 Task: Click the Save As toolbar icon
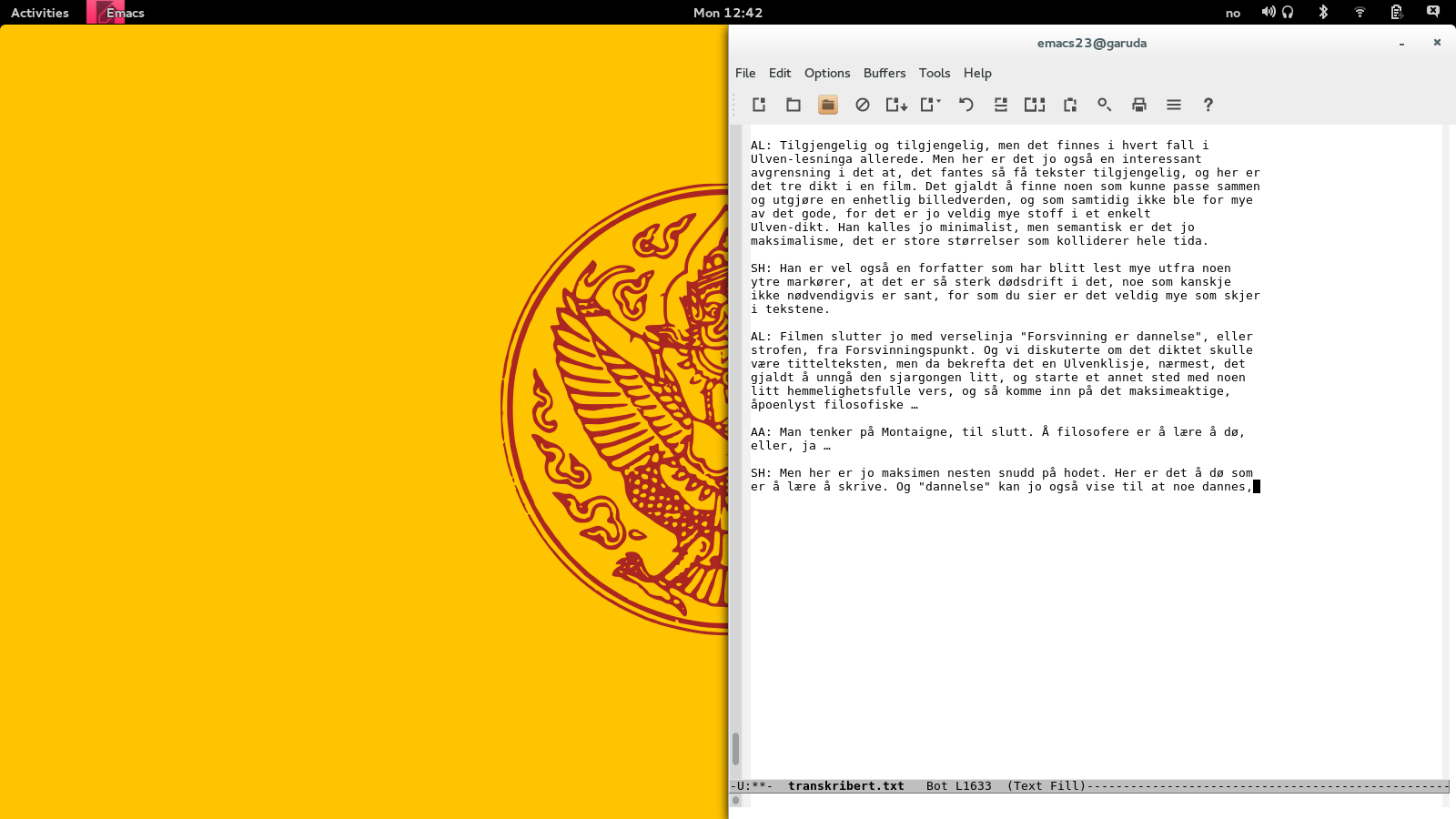[x=931, y=105]
